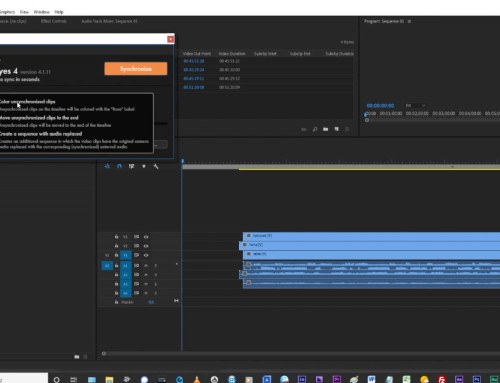Toggle the V1 track output eye
The image size is (500, 383).
(x=146, y=255)
